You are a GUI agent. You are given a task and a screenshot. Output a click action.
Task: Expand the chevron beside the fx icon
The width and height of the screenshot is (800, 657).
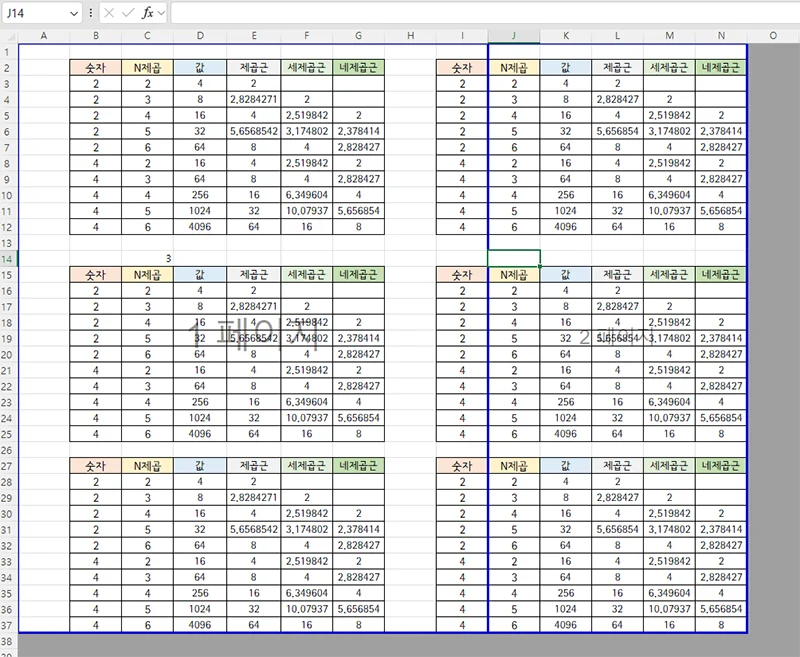tap(161, 13)
